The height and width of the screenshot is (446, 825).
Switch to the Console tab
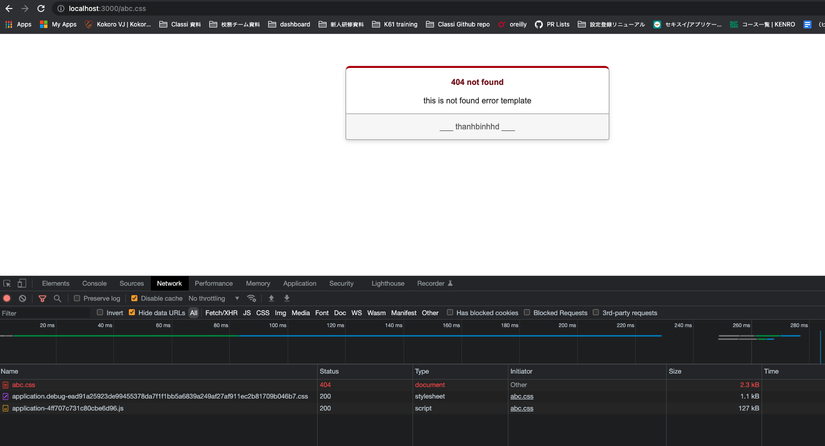94,283
